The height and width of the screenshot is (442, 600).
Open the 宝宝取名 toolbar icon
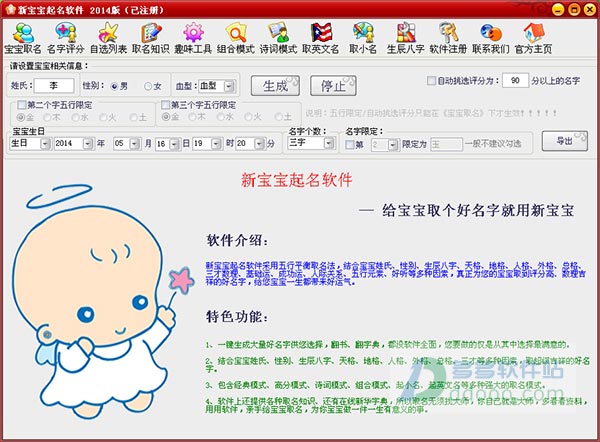pos(23,38)
